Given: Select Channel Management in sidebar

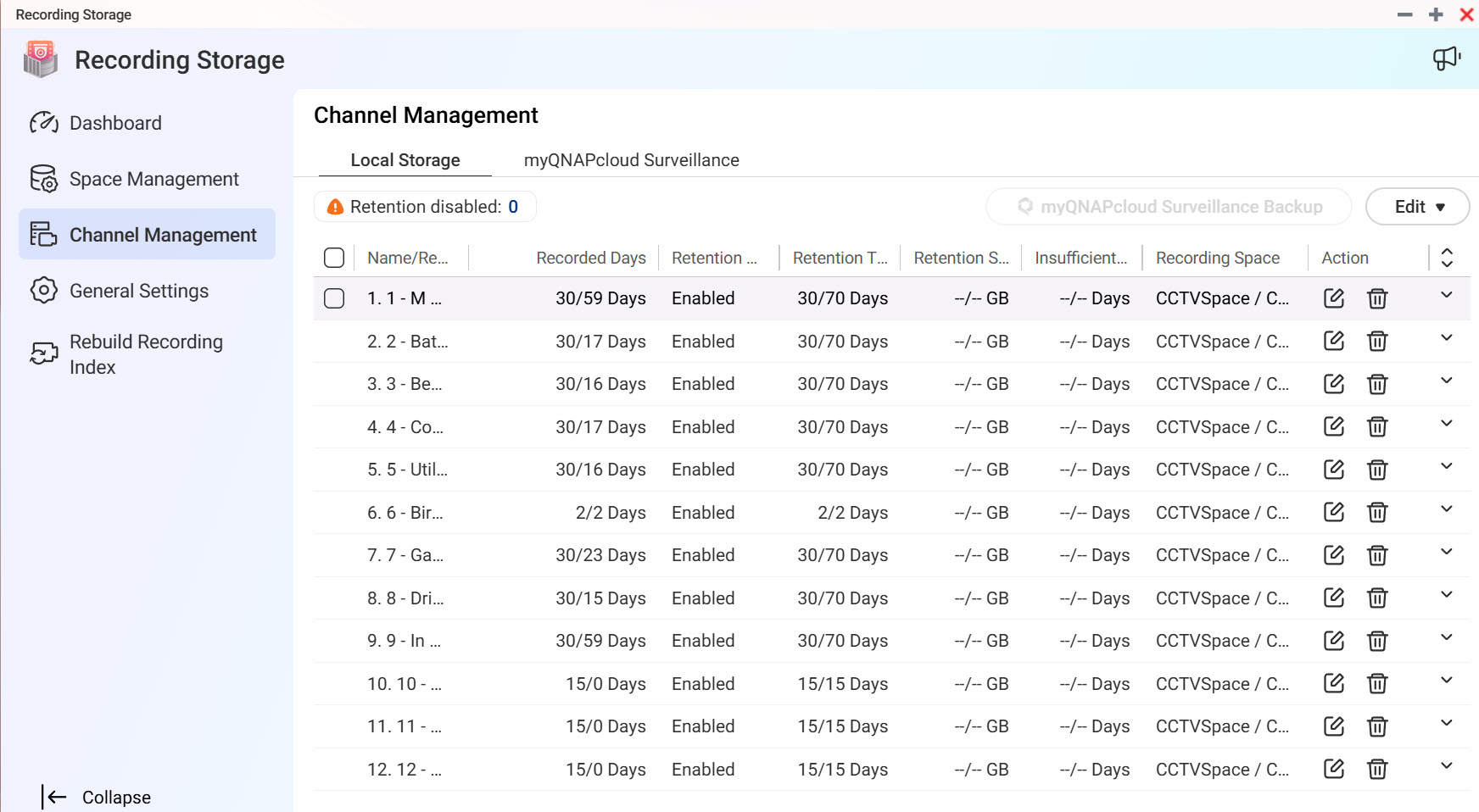Looking at the screenshot, I should coord(148,235).
